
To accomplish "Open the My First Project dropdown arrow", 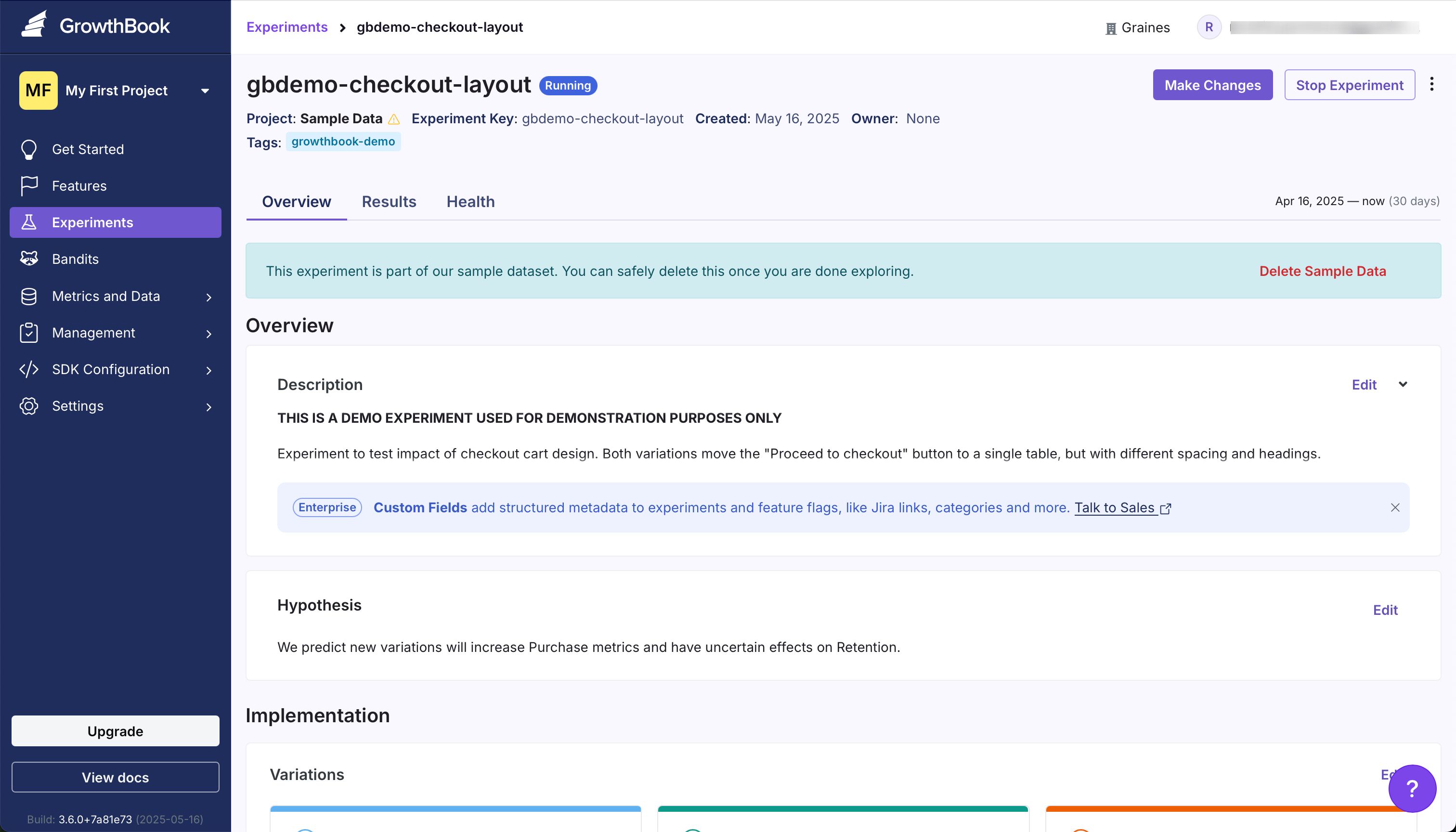I will 205,91.
